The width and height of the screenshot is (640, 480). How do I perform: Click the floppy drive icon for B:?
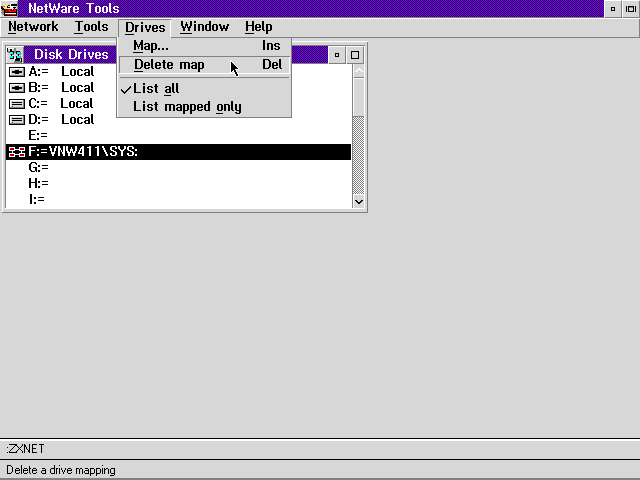point(17,88)
